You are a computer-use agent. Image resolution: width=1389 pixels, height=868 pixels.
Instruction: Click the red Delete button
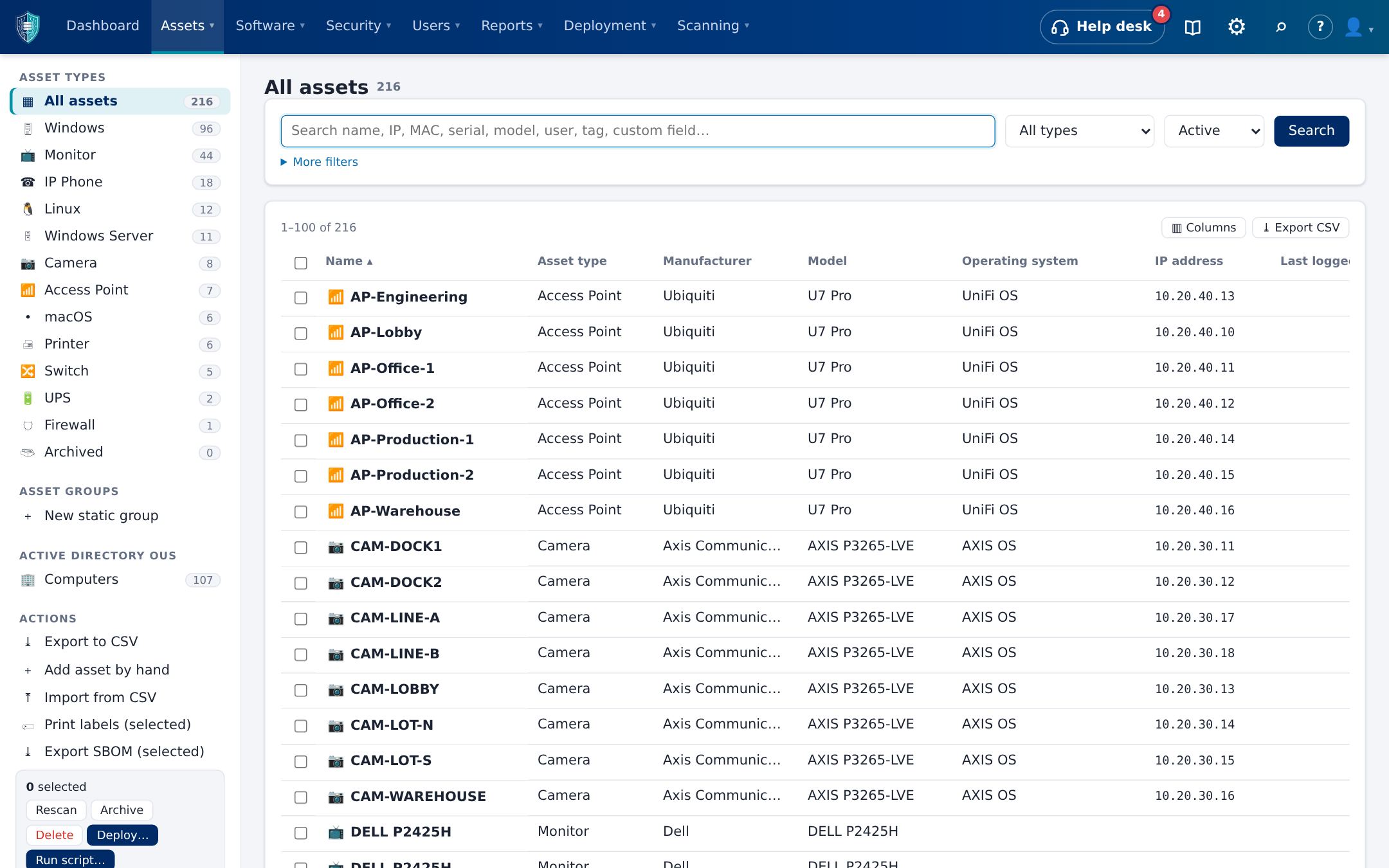(x=55, y=835)
